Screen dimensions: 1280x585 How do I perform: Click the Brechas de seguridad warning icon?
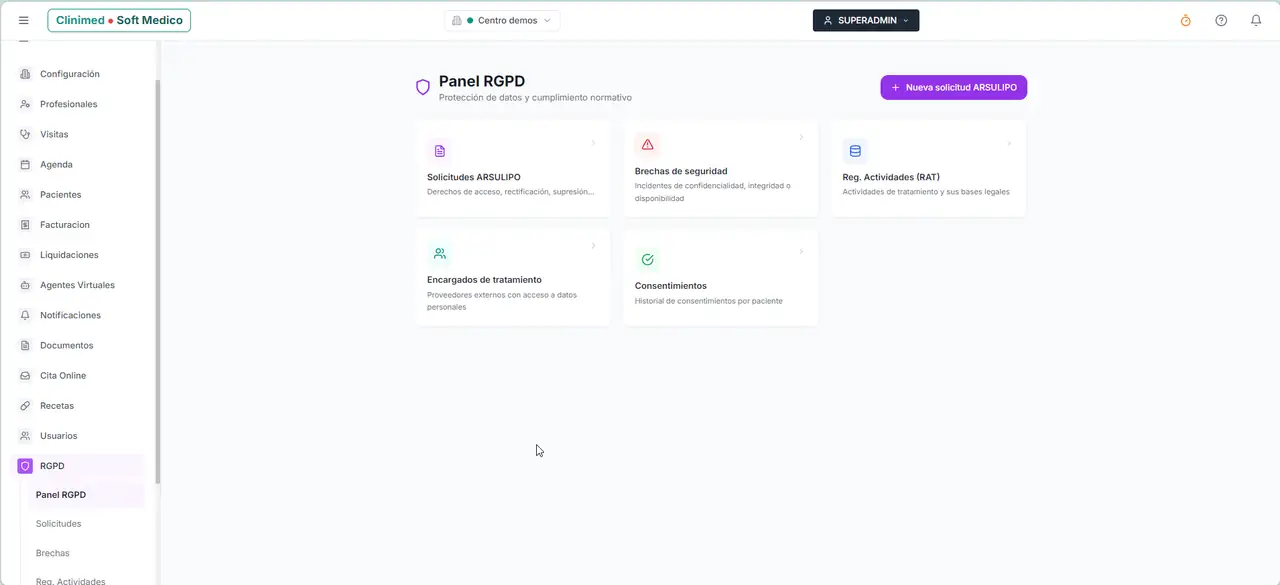647,145
